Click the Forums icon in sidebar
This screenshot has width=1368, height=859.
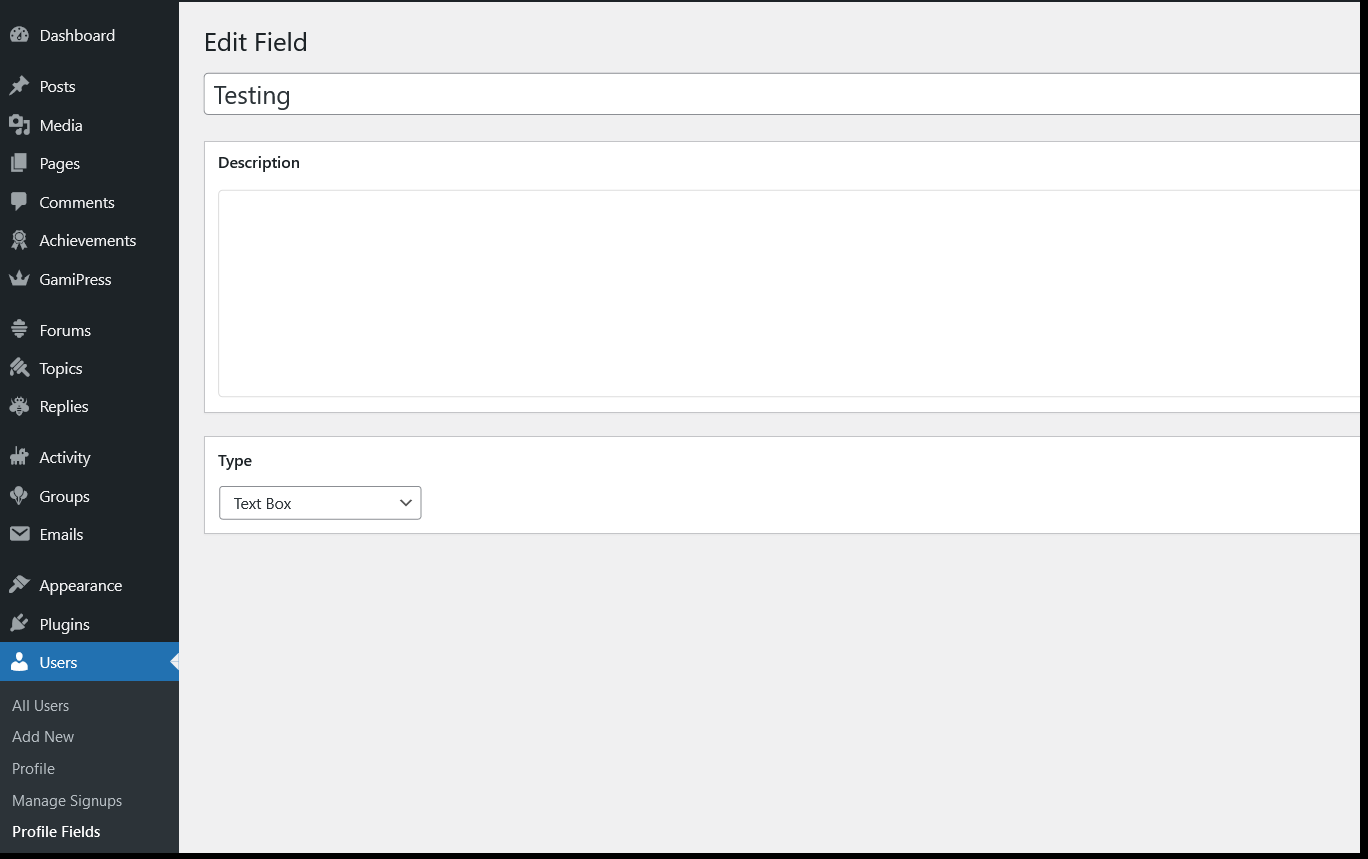point(19,330)
